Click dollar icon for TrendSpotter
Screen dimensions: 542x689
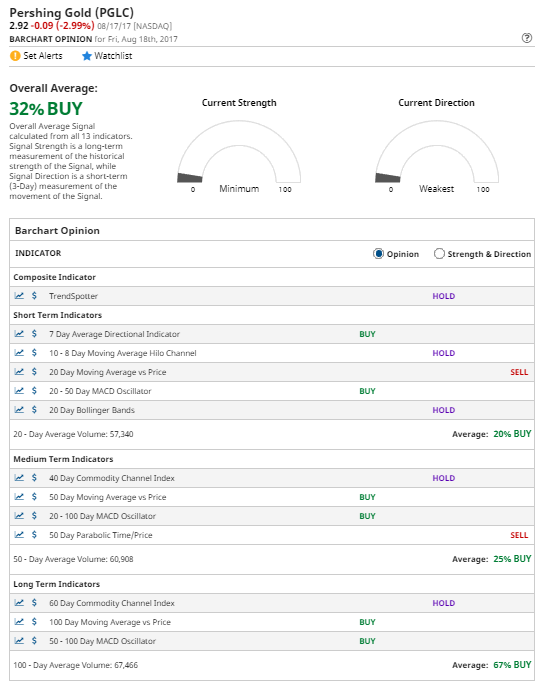tap(34, 296)
